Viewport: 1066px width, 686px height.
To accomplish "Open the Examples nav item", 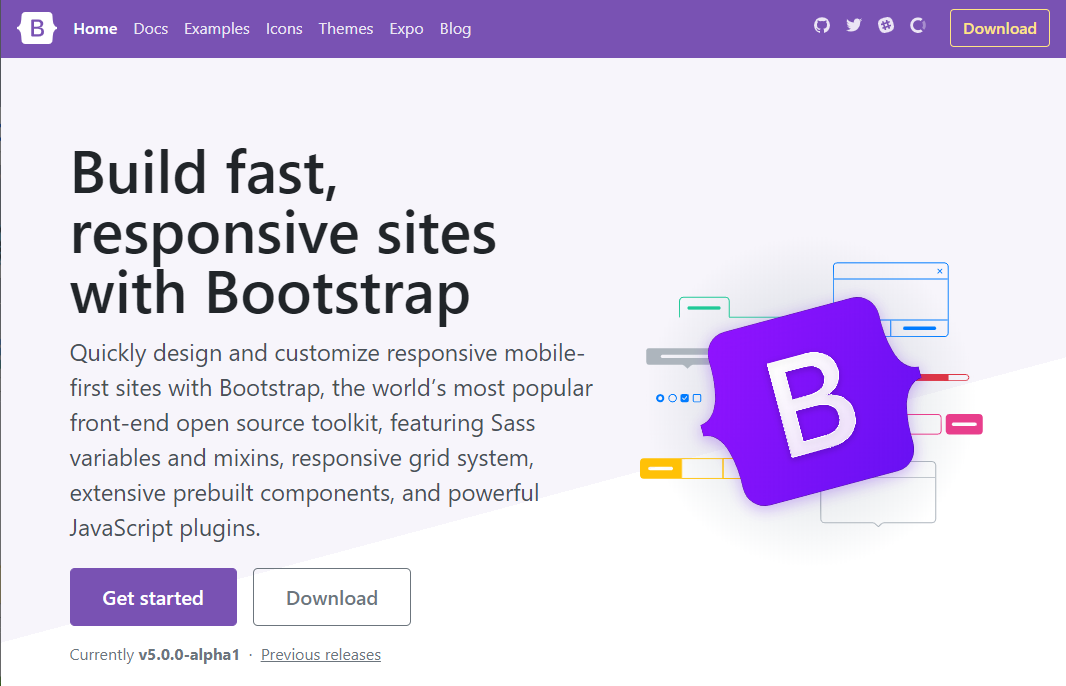I will 217,29.
